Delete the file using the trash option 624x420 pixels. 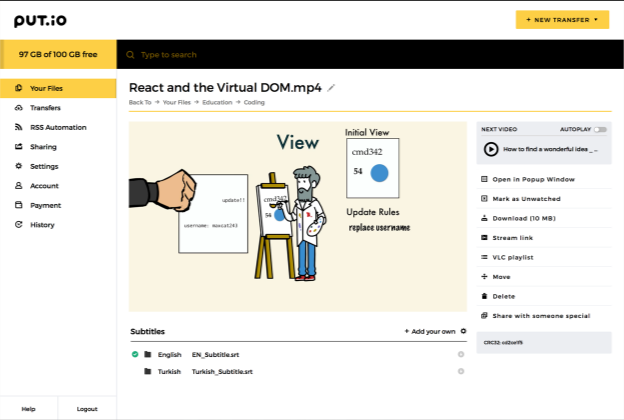504,295
